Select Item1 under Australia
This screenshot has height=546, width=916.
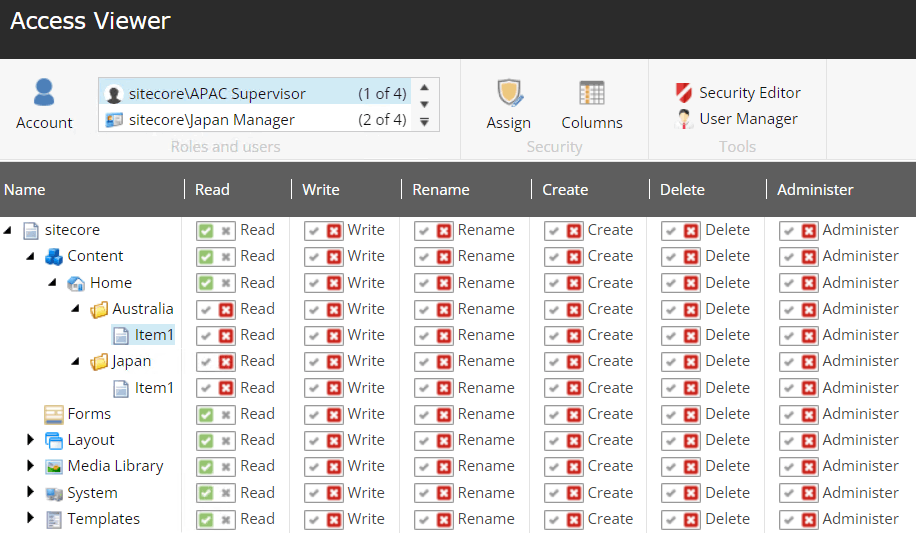click(144, 335)
